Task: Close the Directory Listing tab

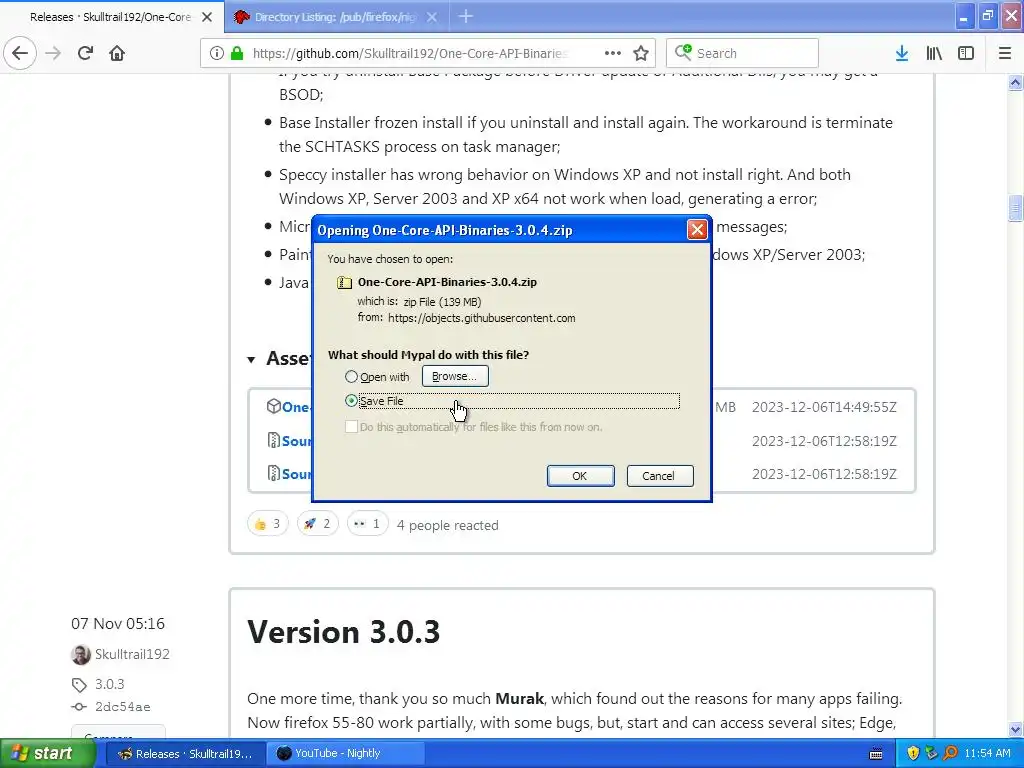Action: 432,17
